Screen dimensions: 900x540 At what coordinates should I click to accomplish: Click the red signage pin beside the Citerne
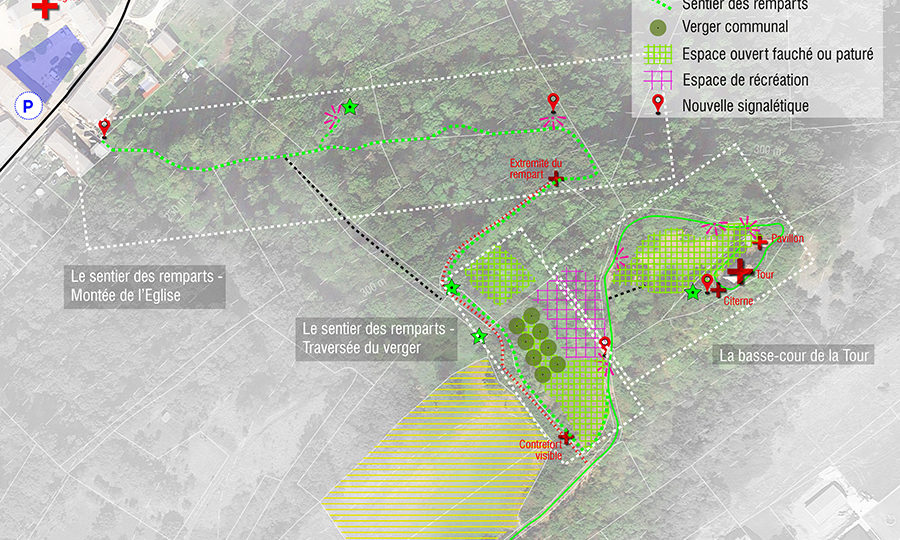click(706, 282)
